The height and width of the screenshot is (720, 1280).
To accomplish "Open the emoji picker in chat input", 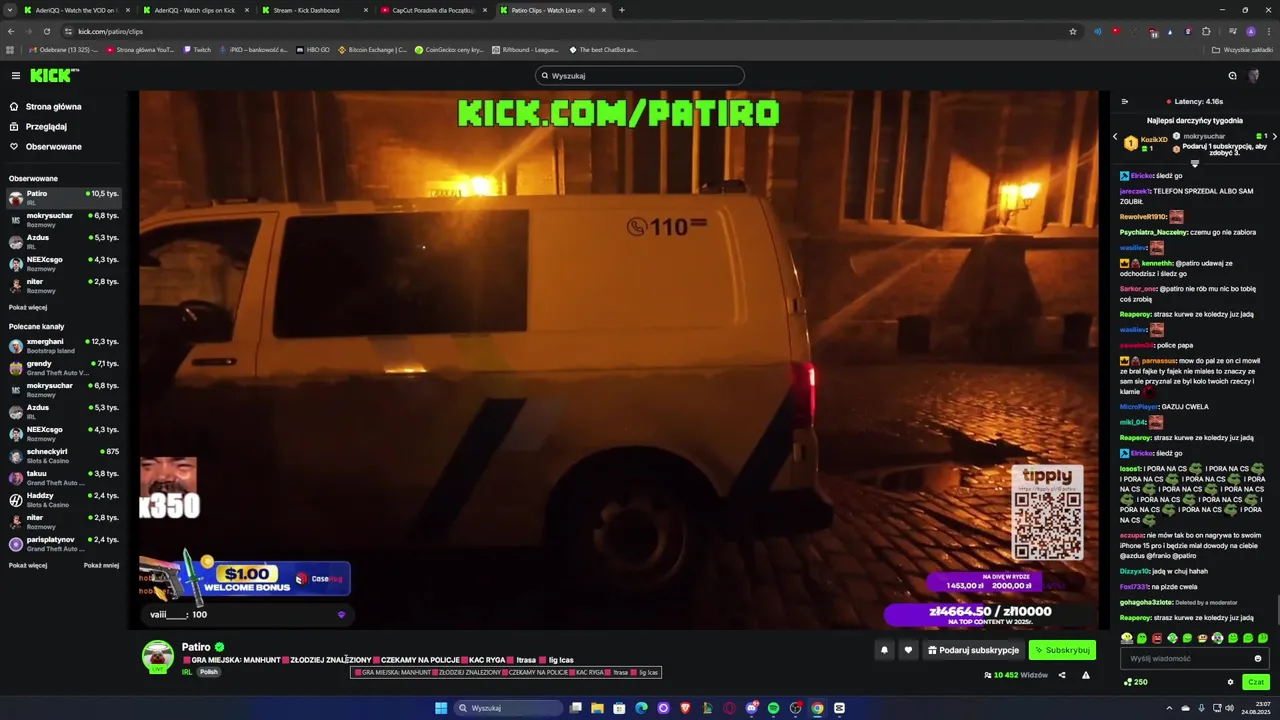I will pyautogui.click(x=1258, y=658).
